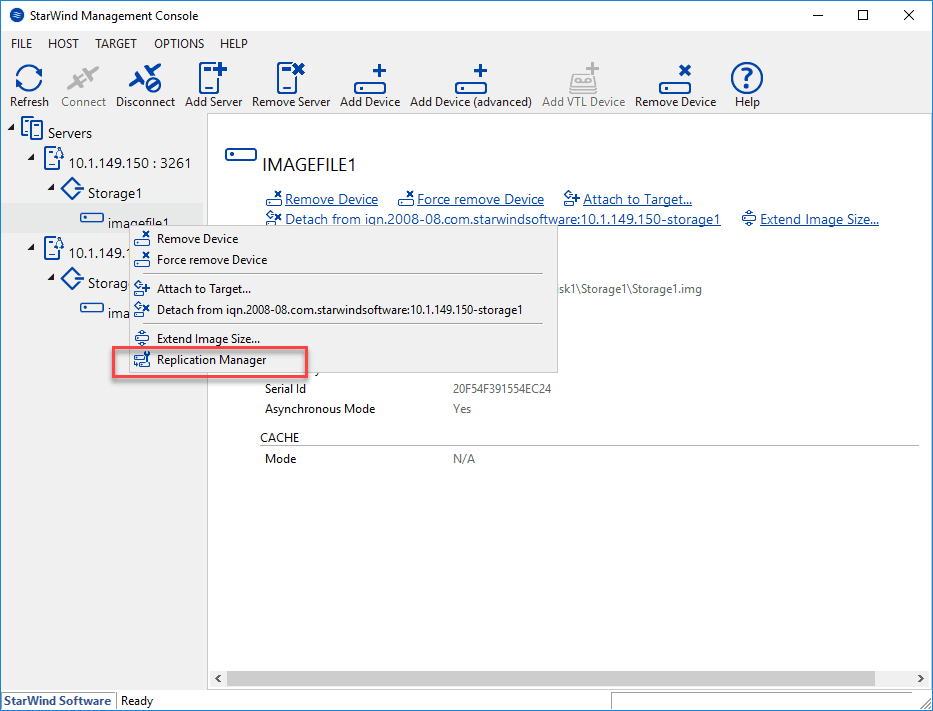
Task: Click the StarWind Software status bar text
Action: (x=58, y=701)
